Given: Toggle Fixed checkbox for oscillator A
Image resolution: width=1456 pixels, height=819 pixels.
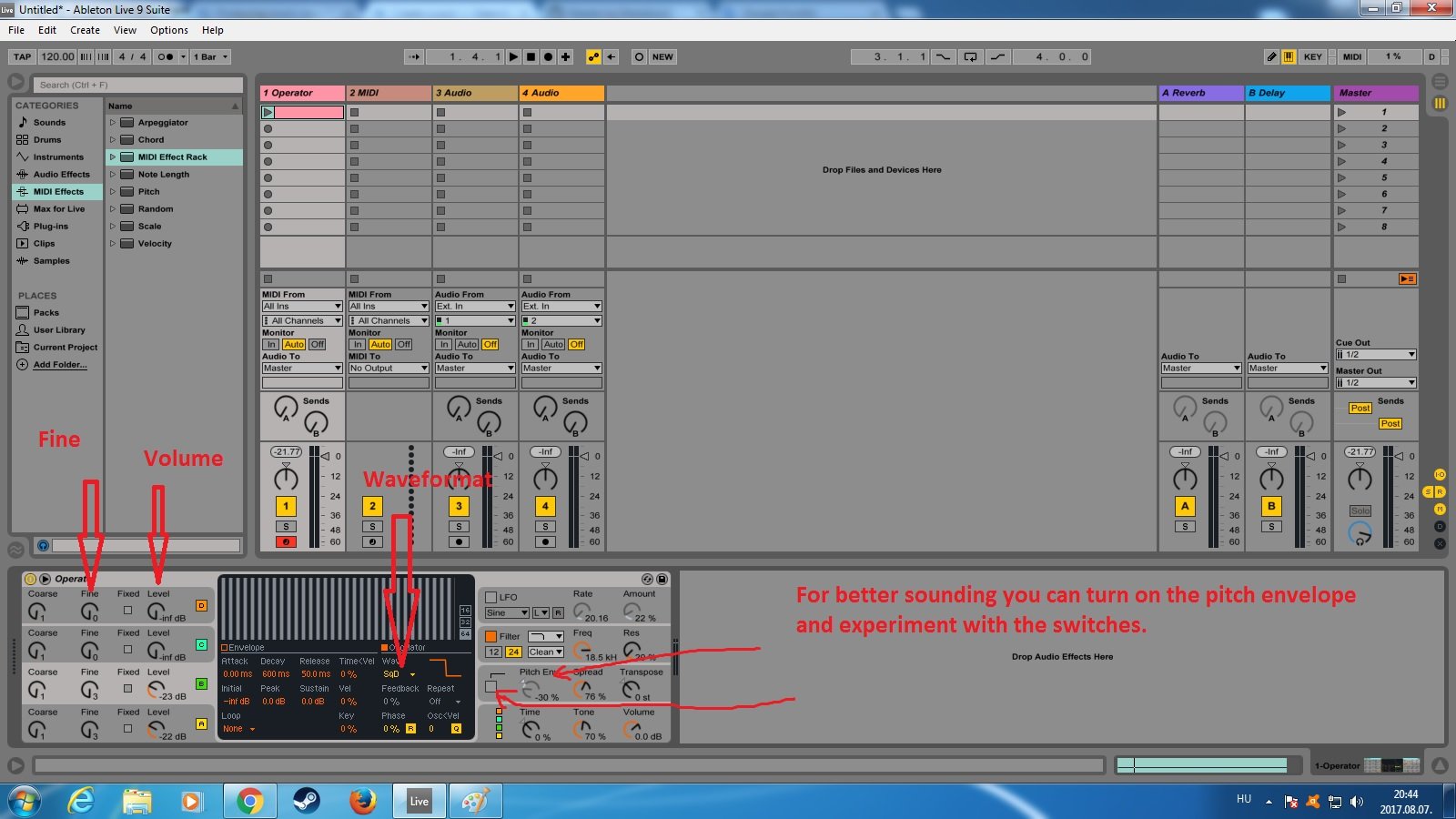Looking at the screenshot, I should coord(127,728).
